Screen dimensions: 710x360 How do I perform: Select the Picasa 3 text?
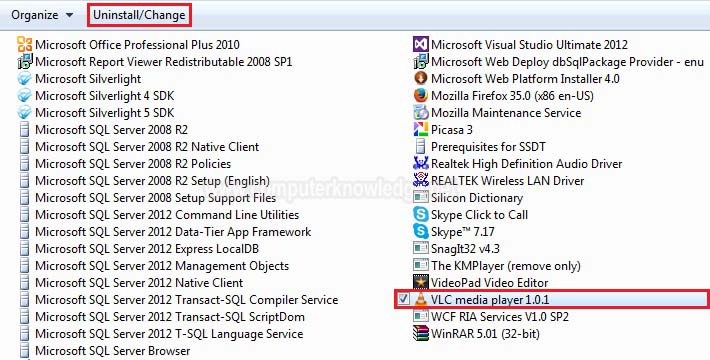tap(452, 130)
